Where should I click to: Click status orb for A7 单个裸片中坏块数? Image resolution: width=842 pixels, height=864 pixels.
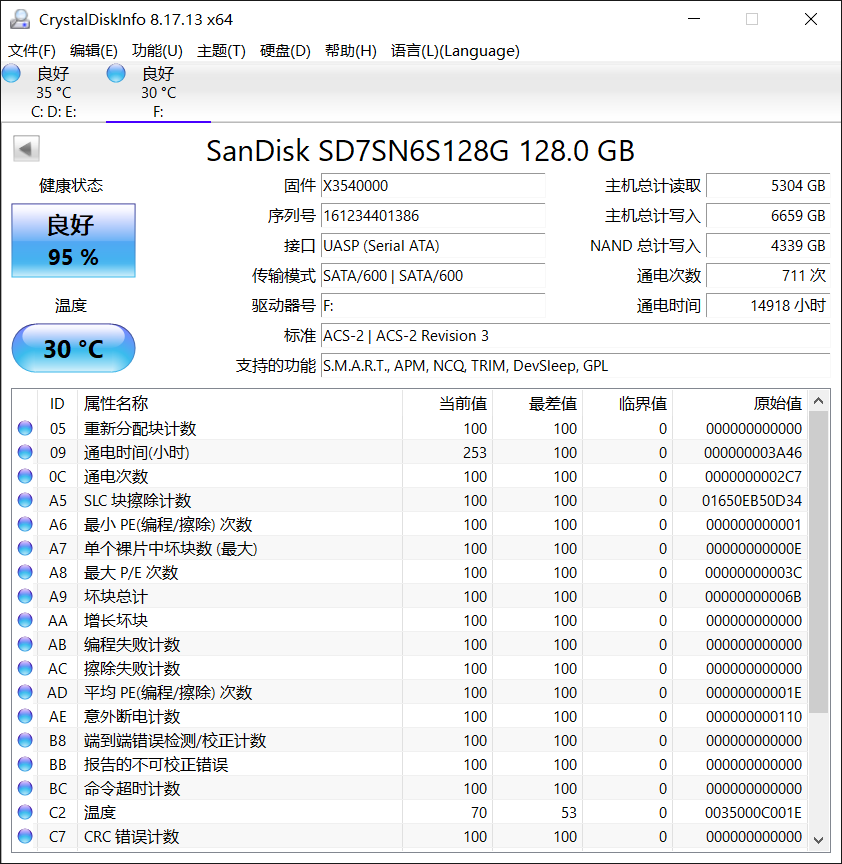point(25,548)
